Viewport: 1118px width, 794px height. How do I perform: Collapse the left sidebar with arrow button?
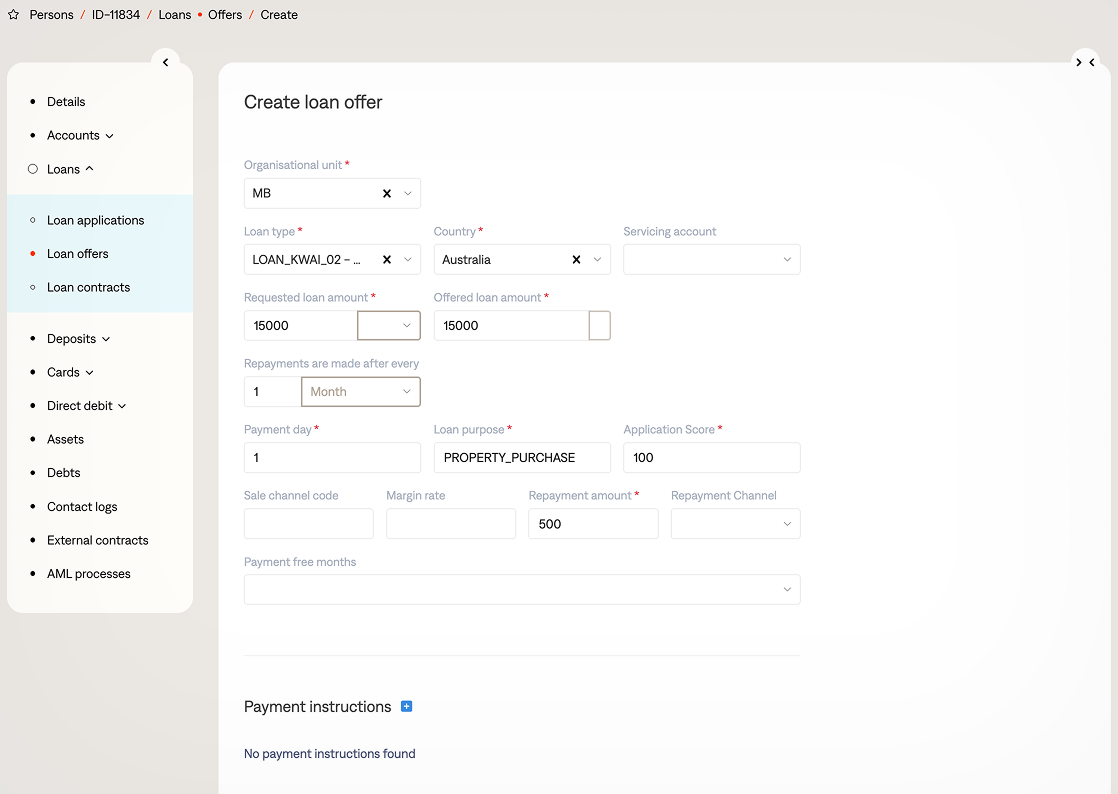(x=165, y=62)
